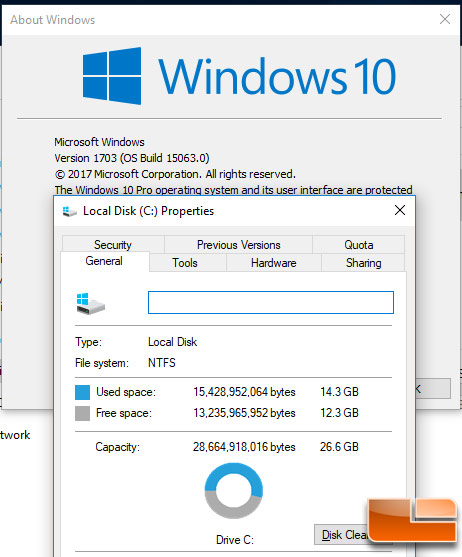The width and height of the screenshot is (462, 557).
Task: Close the Local Disk (C:) Properties dialog
Action: (400, 210)
